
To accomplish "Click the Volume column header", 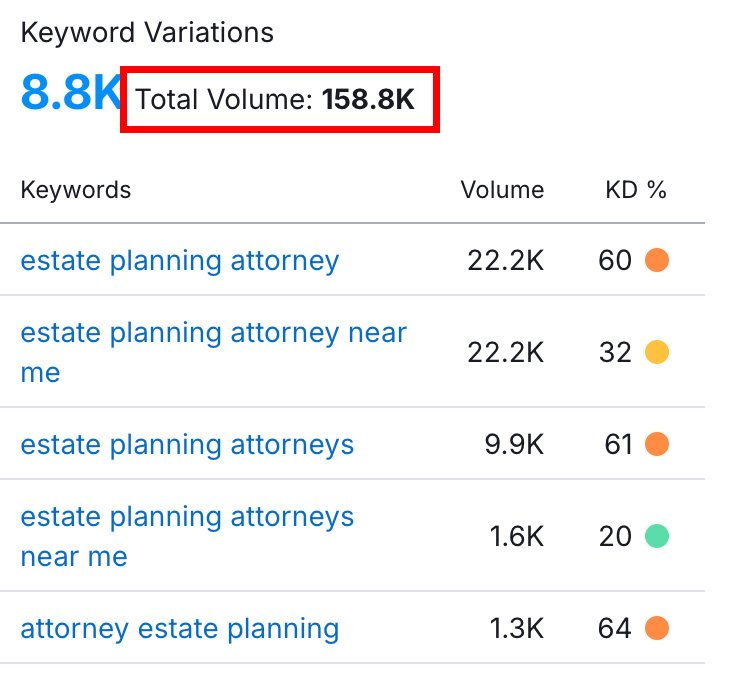I will tap(502, 190).
